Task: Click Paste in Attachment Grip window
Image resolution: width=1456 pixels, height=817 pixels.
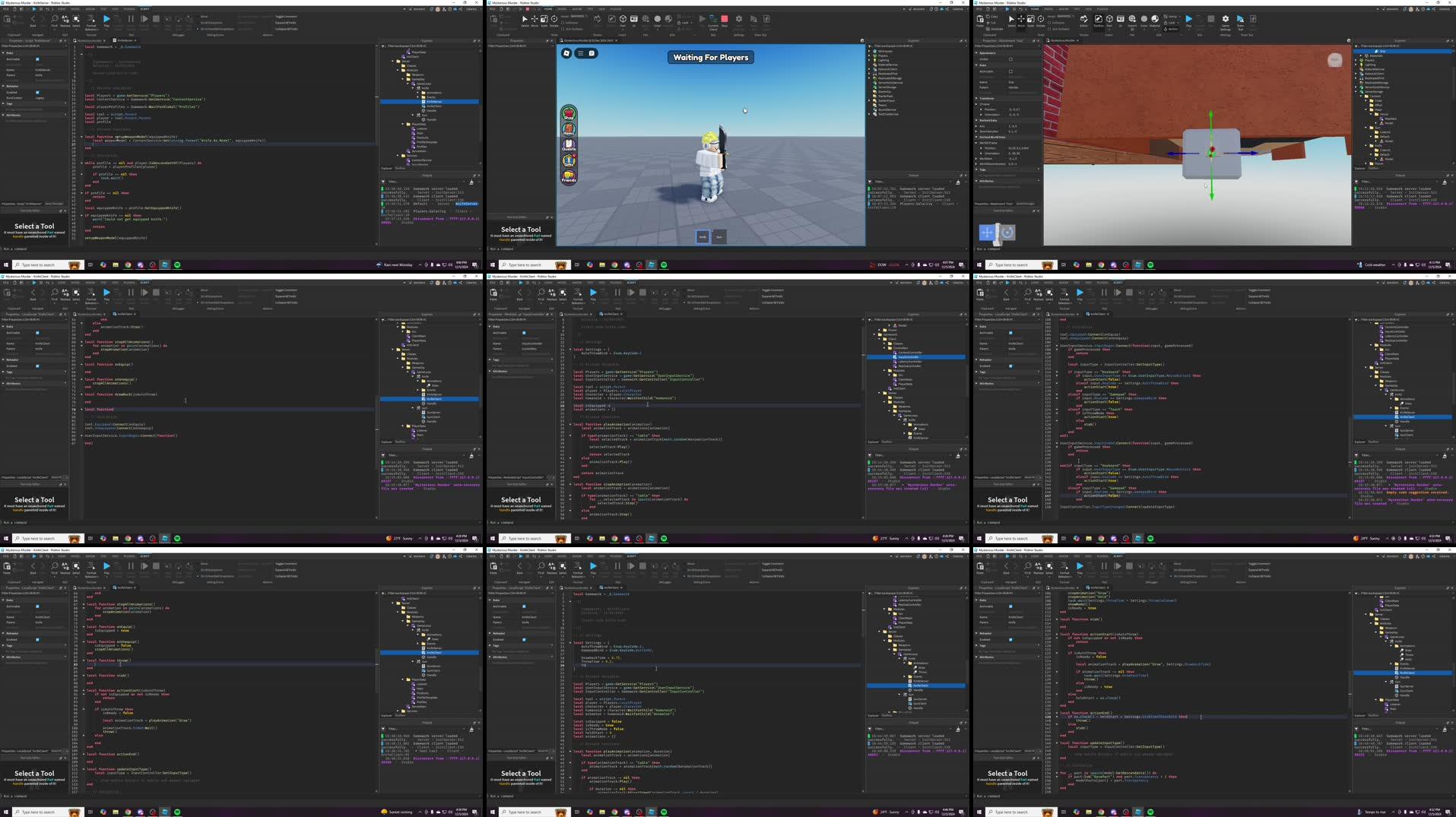Action: click(x=980, y=21)
